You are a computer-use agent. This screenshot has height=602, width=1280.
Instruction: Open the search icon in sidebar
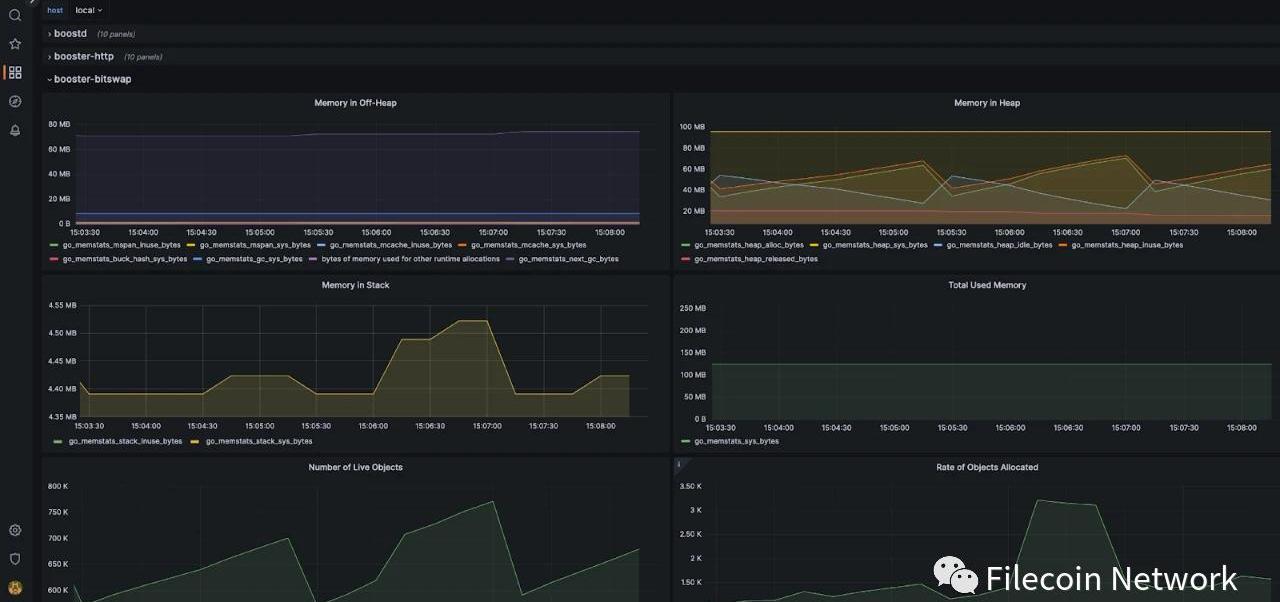click(x=15, y=15)
